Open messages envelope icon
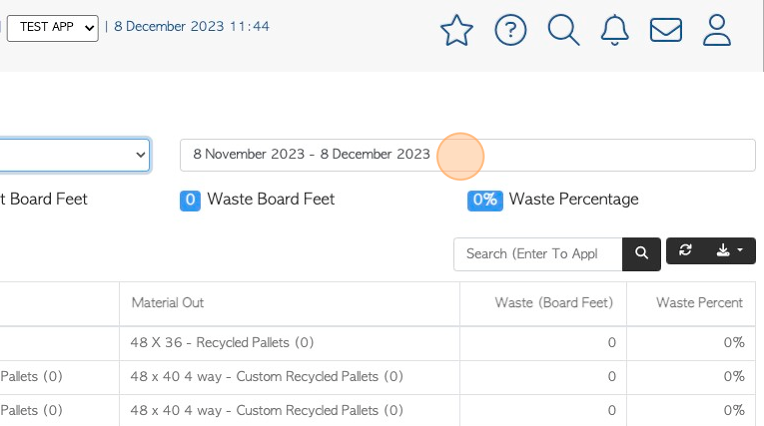 coord(666,30)
